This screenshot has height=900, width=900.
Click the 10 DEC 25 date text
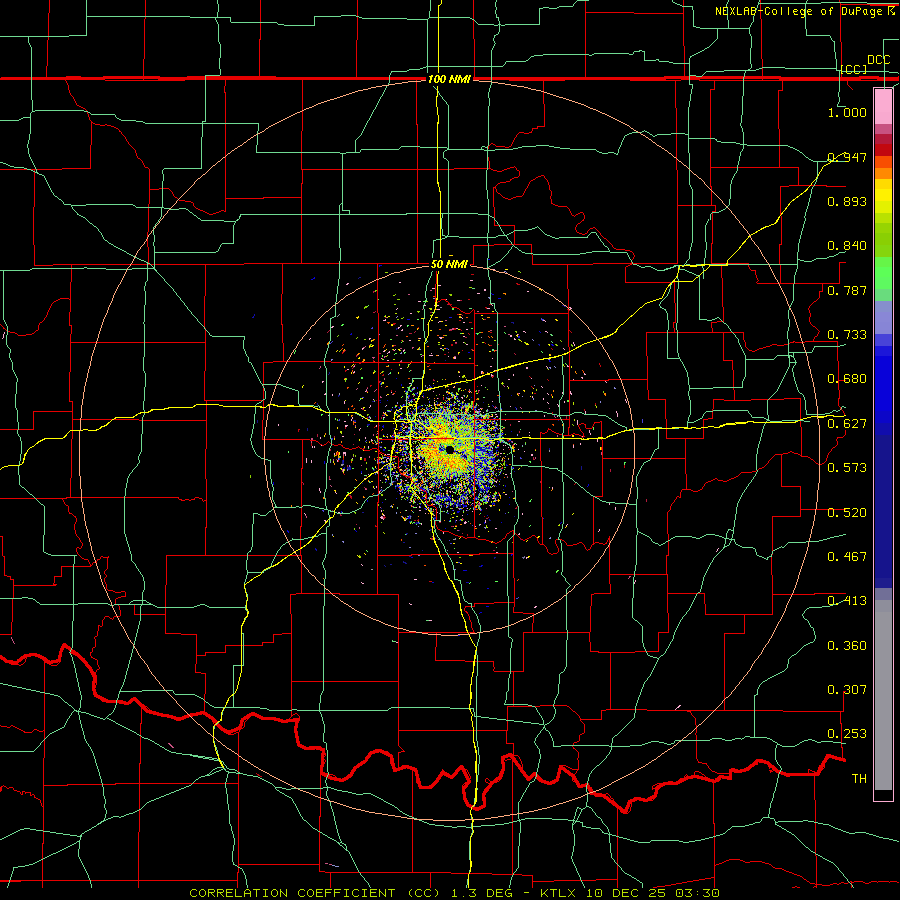point(624,893)
